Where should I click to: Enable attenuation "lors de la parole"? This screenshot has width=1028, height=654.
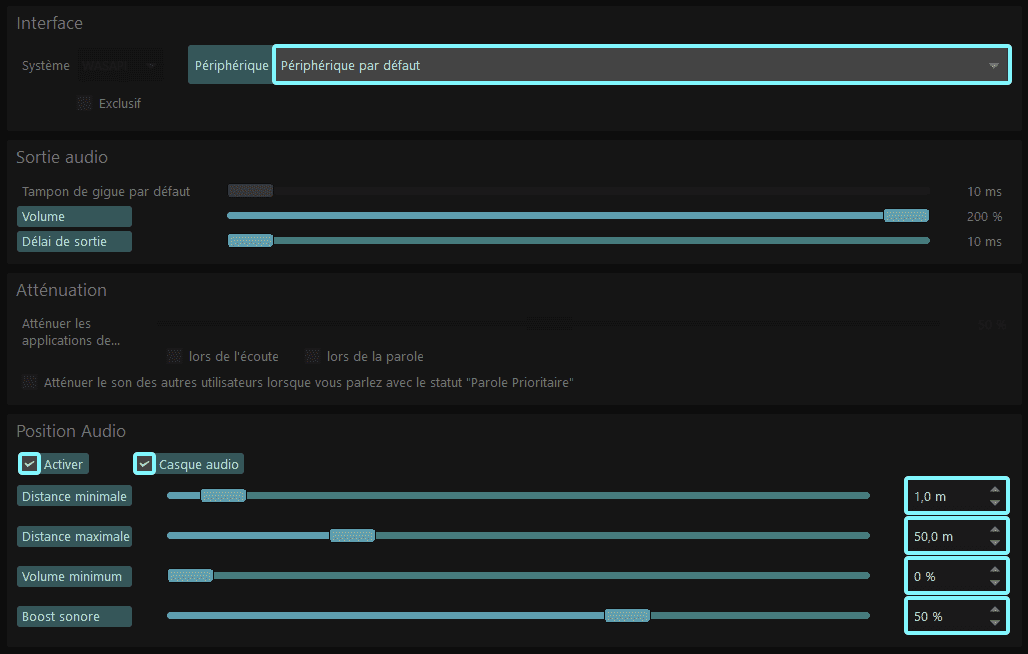(x=312, y=356)
